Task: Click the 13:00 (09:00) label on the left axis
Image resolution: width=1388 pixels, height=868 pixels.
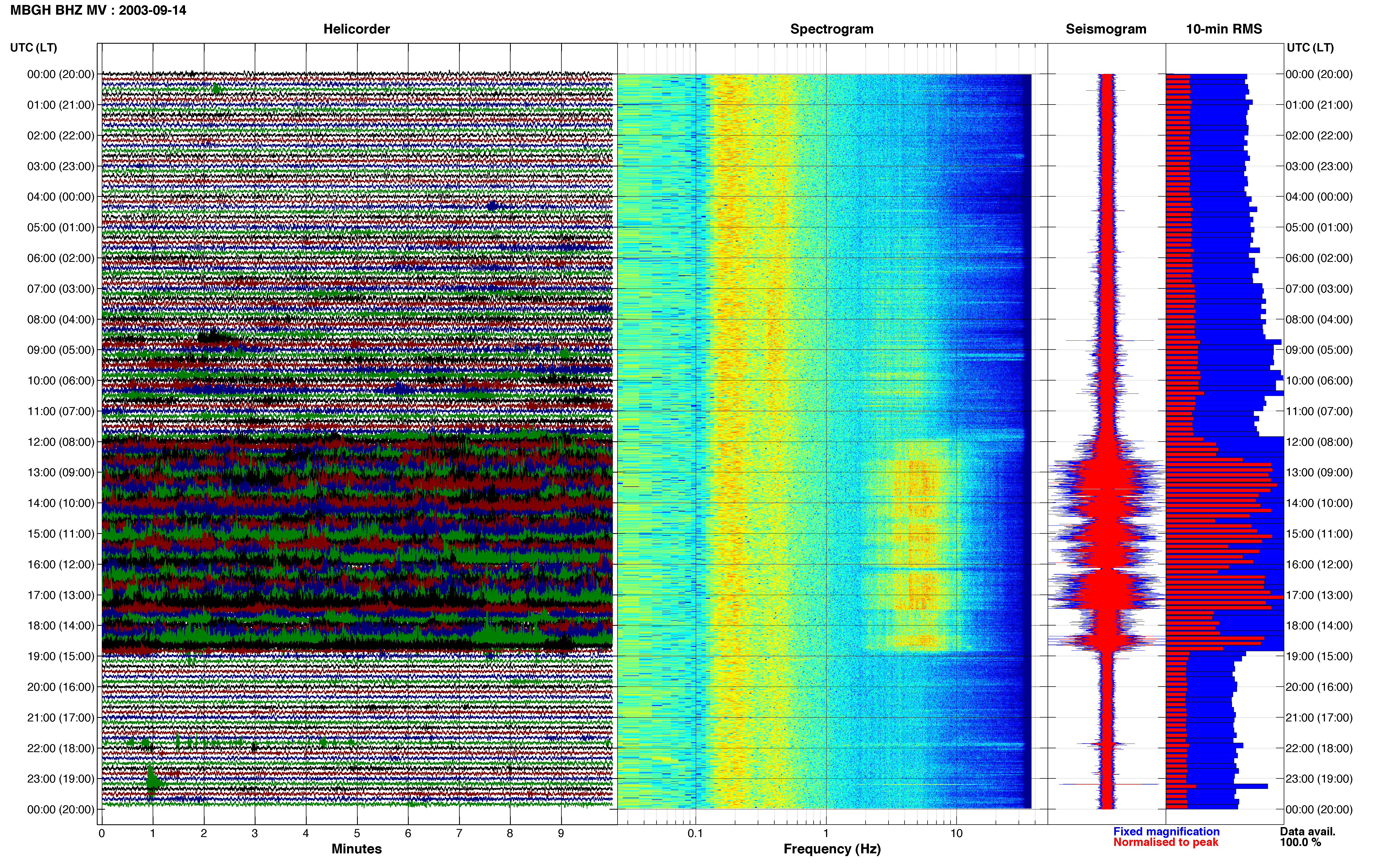Action: (61, 473)
